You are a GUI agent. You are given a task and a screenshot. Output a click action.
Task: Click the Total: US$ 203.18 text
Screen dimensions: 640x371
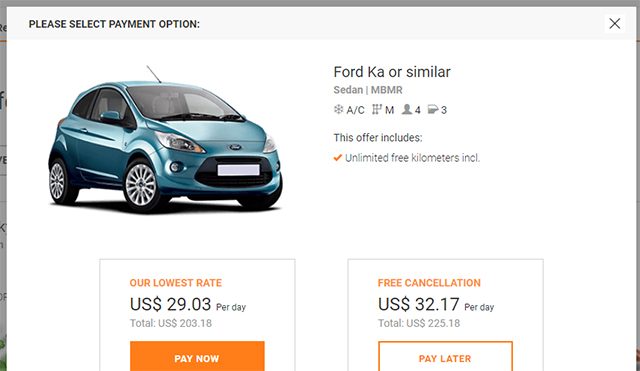point(171,323)
